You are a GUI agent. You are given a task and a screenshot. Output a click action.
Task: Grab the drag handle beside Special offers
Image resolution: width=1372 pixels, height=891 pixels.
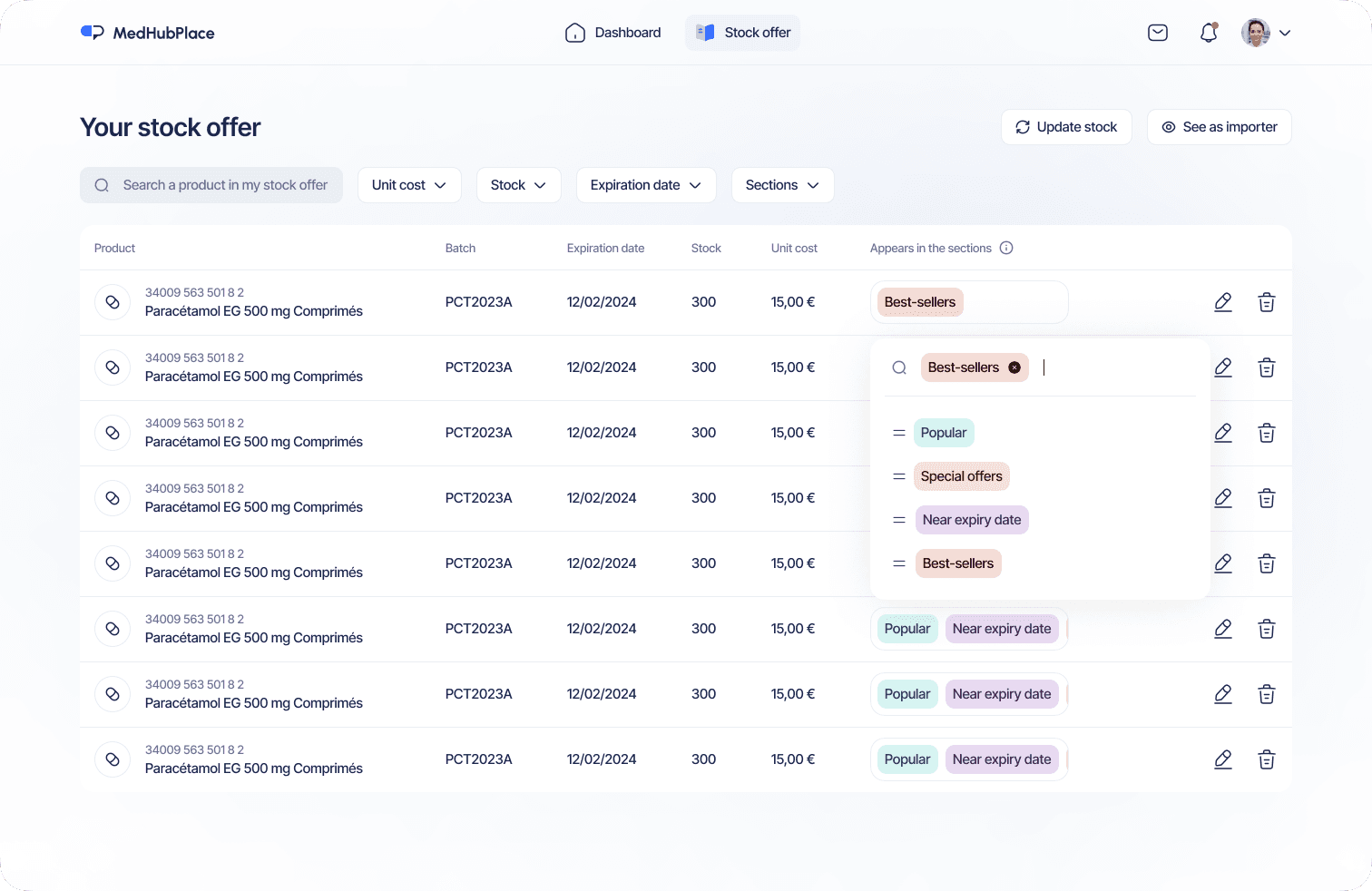click(x=899, y=476)
